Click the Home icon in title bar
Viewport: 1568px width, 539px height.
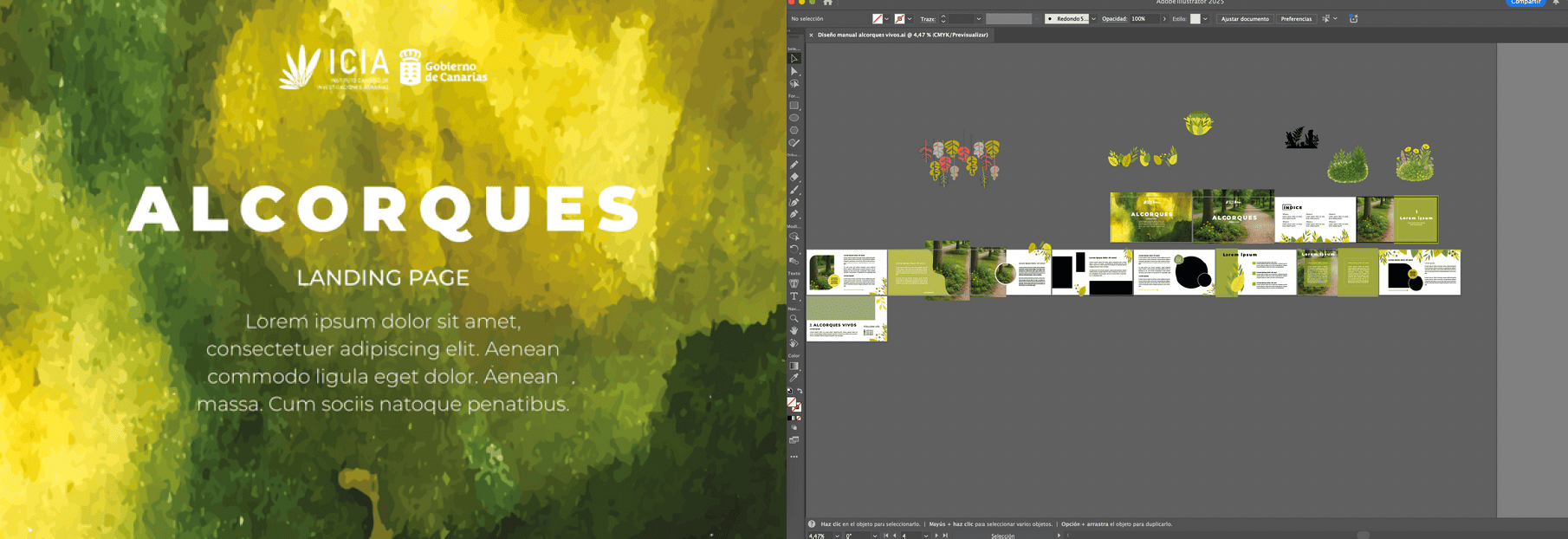(x=828, y=3)
